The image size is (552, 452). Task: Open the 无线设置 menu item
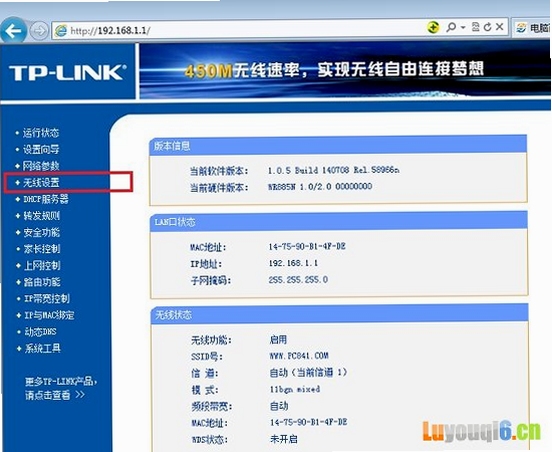(x=41, y=182)
